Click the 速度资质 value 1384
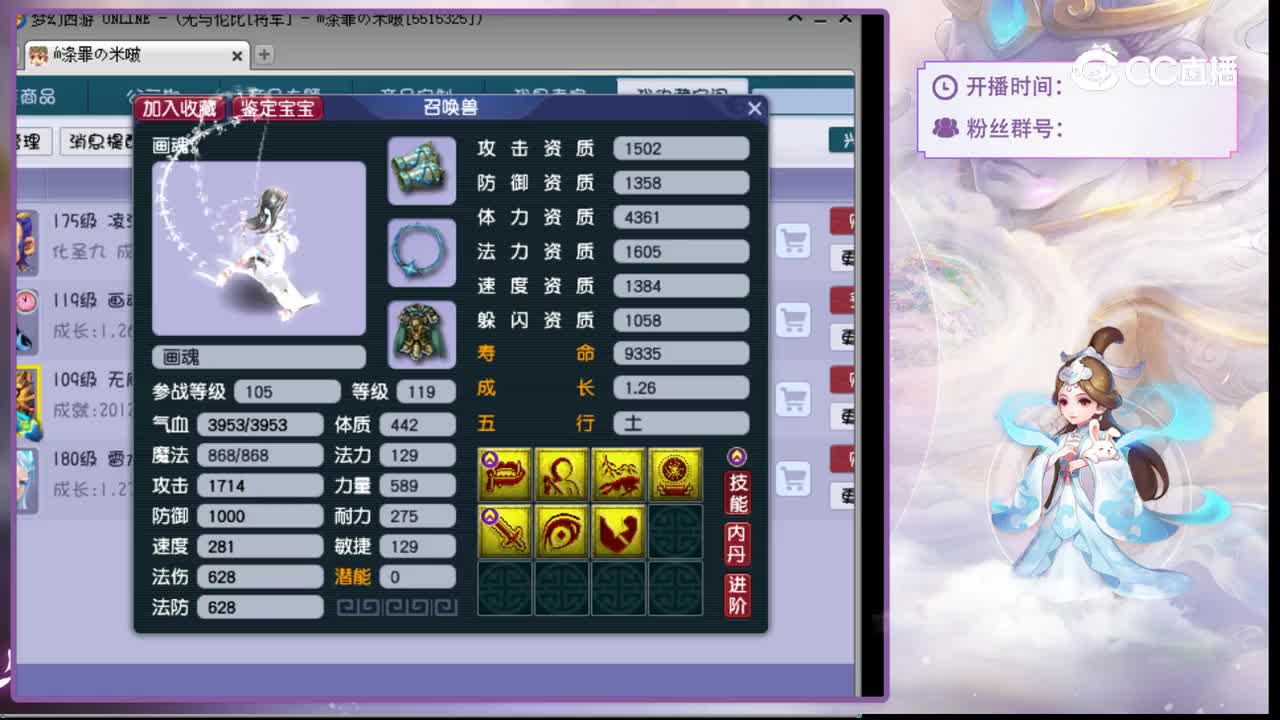1280x720 pixels. [x=681, y=286]
